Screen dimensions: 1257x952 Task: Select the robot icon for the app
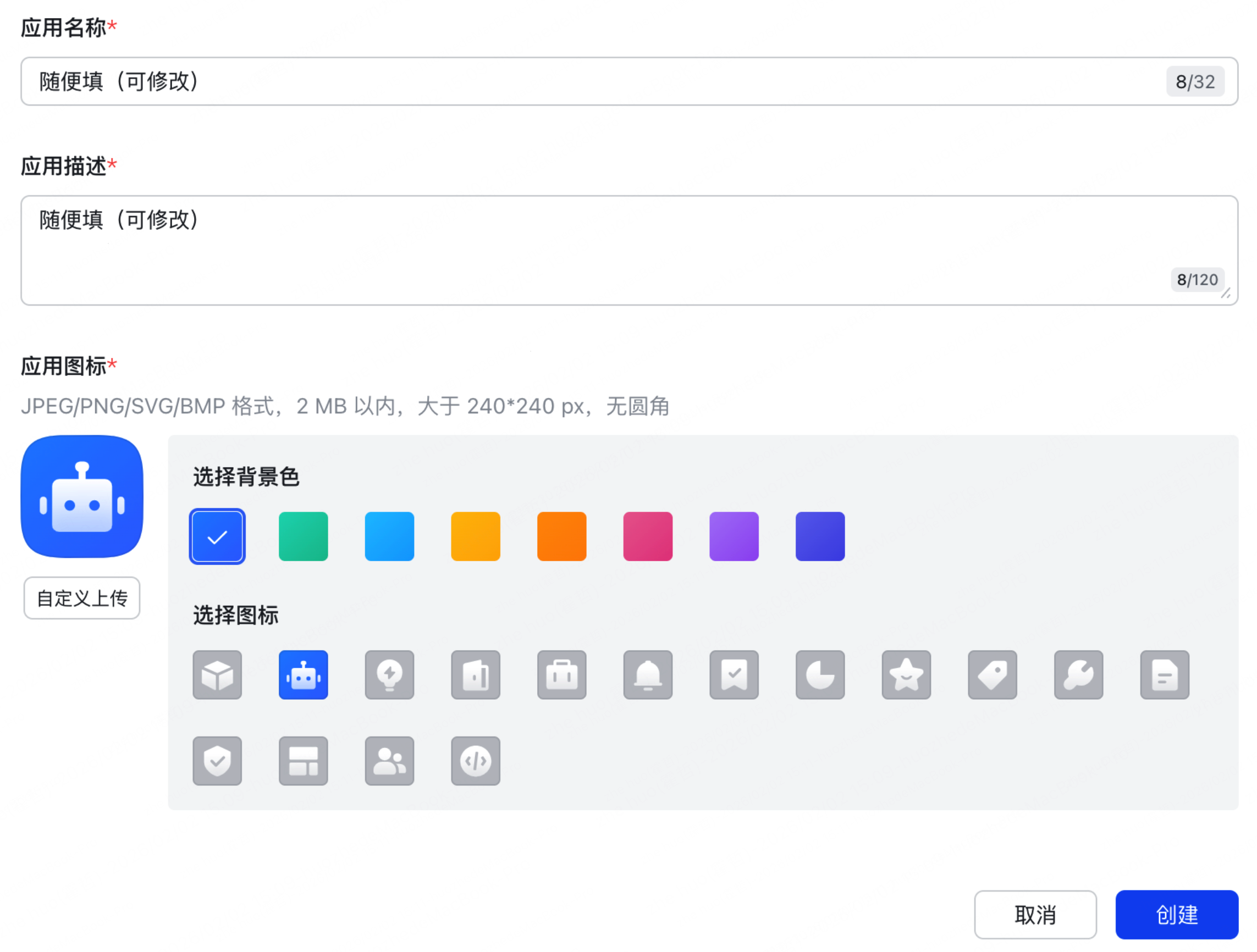coord(304,675)
